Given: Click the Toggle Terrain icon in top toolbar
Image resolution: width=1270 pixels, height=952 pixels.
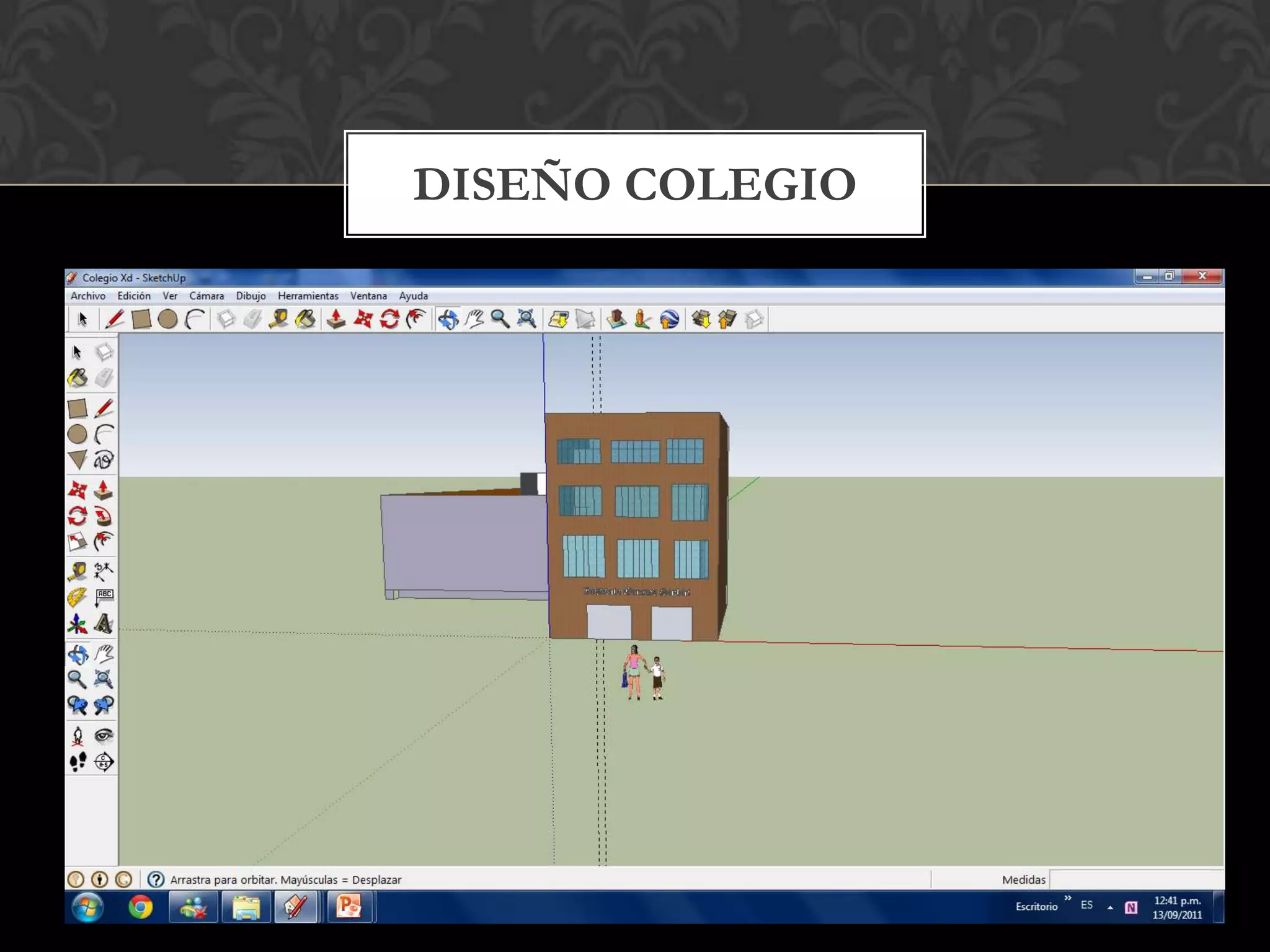Looking at the screenshot, I should [x=585, y=319].
